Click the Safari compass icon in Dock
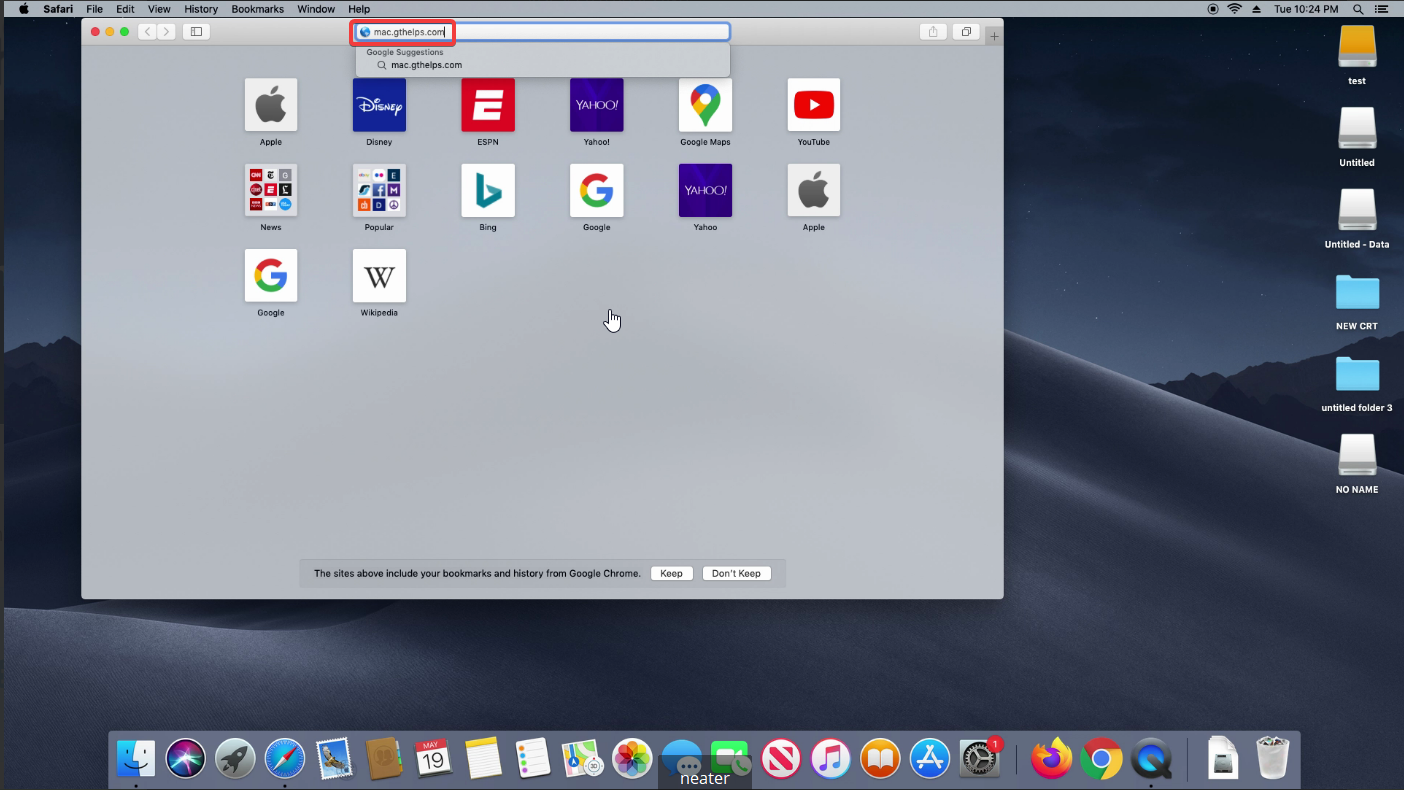Viewport: 1404px width, 790px height. click(x=285, y=760)
